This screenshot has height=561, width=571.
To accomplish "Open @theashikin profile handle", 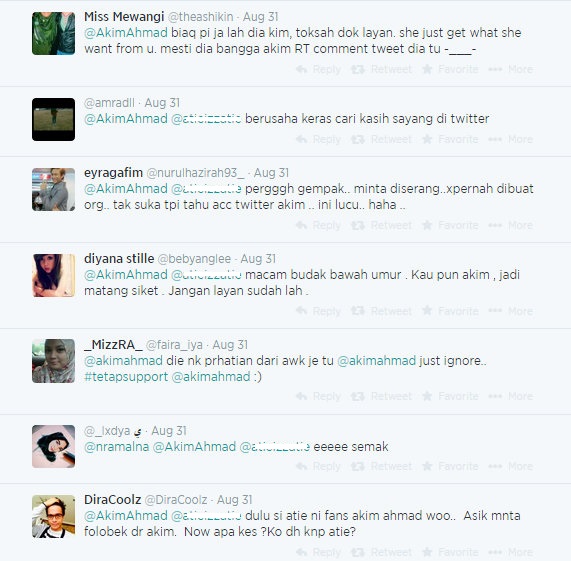I will [x=200, y=17].
